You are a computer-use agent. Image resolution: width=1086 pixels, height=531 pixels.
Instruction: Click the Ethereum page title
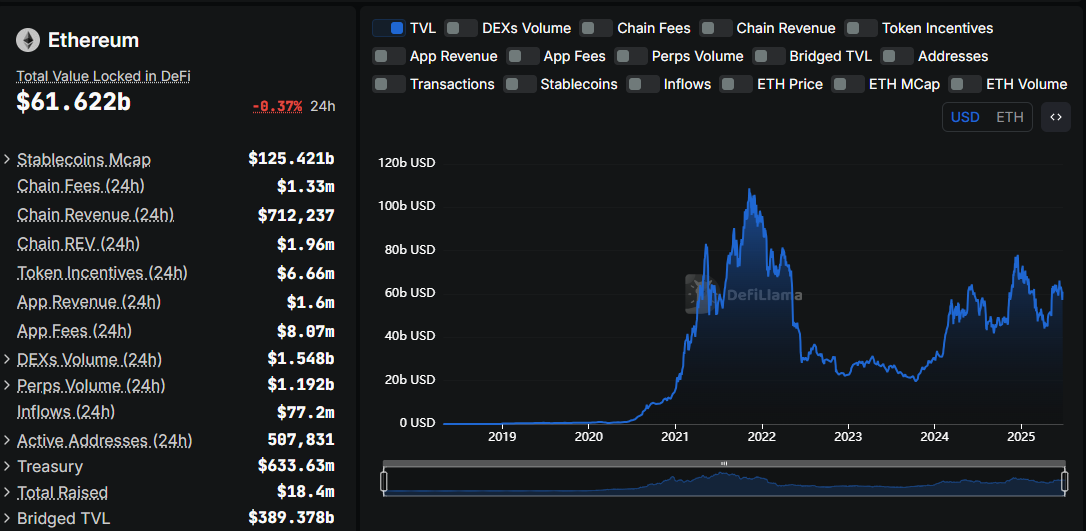(x=94, y=40)
